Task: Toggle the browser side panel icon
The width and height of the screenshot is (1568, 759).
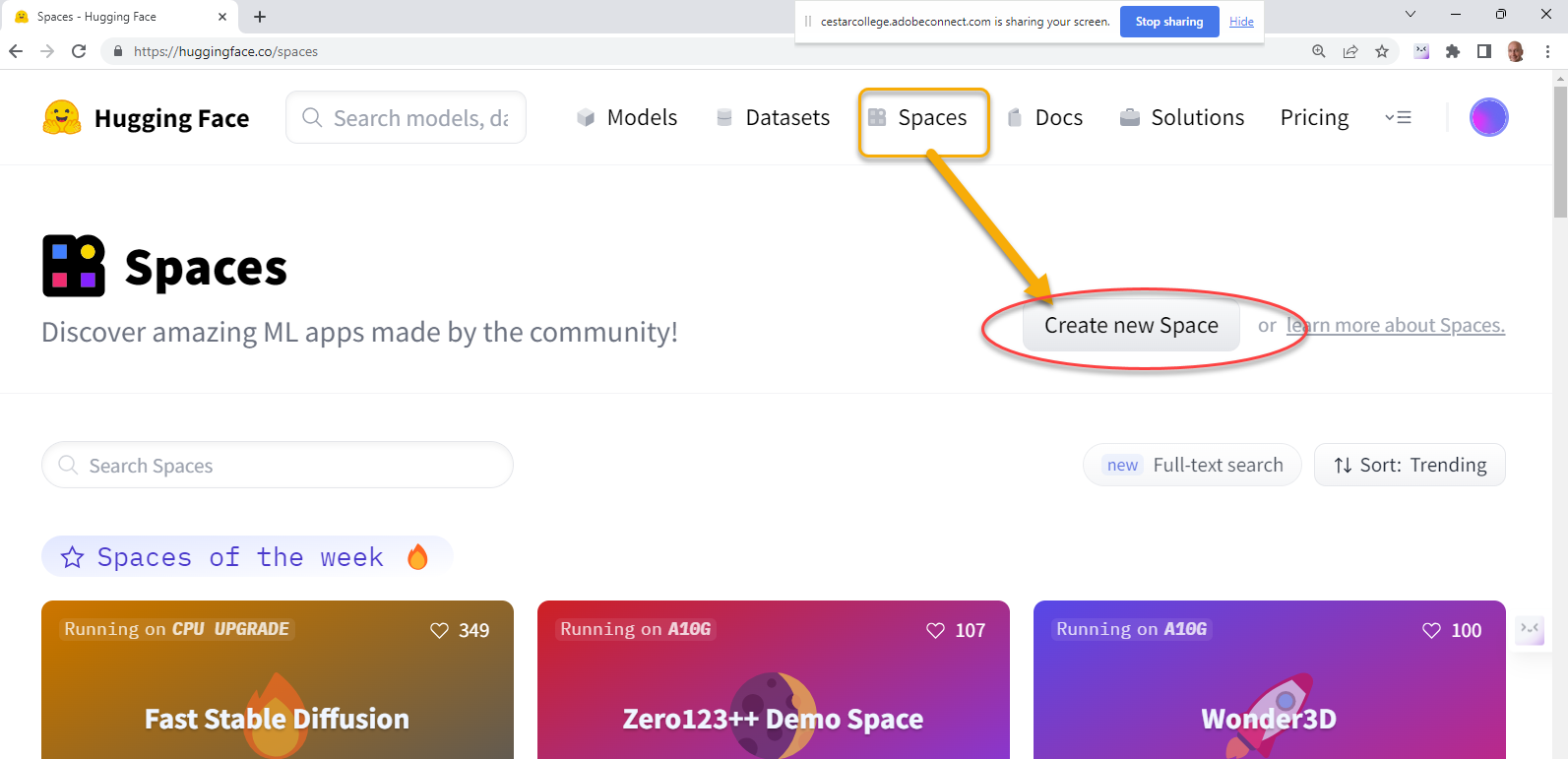Action: pos(1484,51)
